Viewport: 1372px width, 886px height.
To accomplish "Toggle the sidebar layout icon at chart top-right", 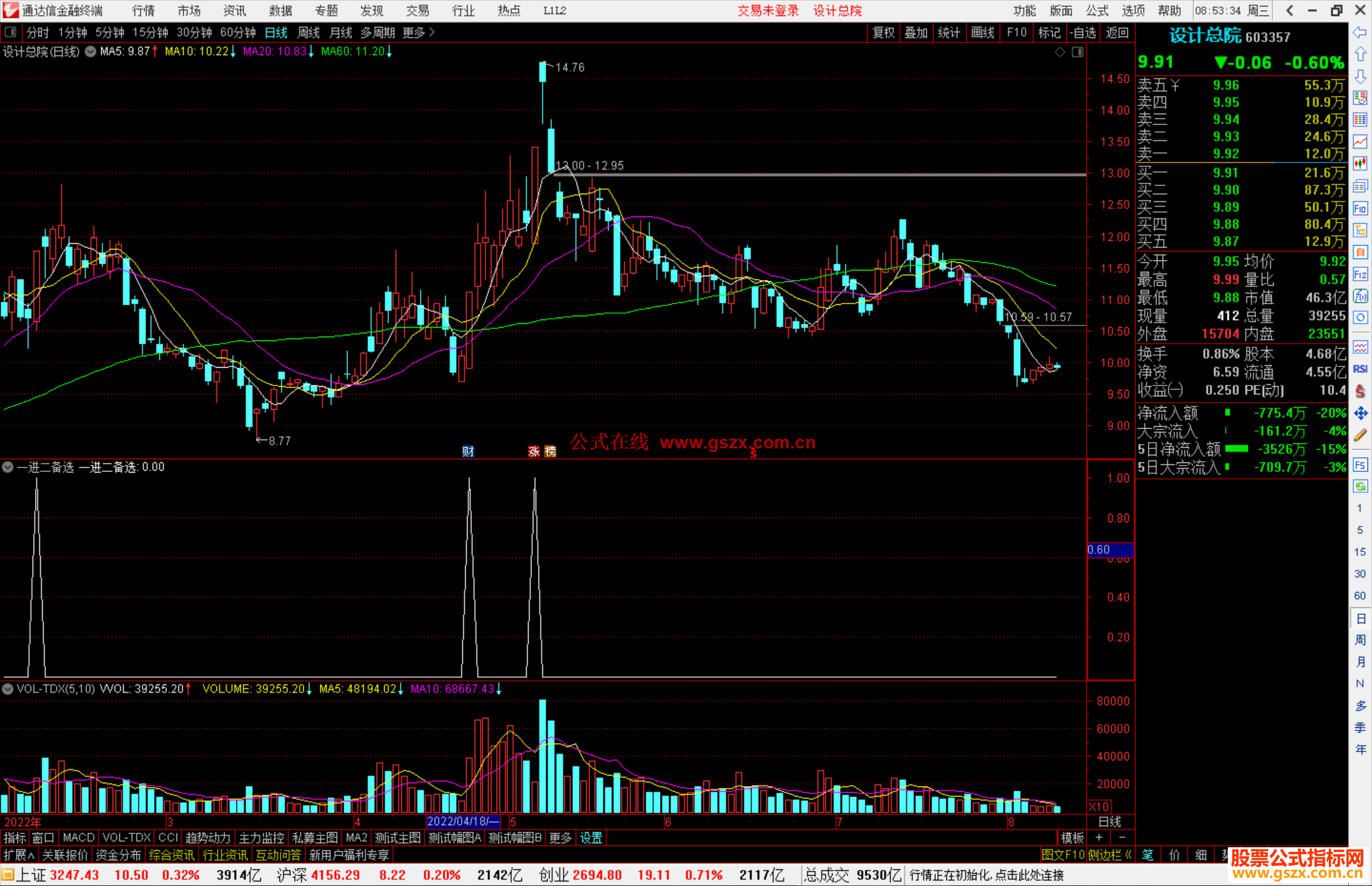I will pos(1077,52).
